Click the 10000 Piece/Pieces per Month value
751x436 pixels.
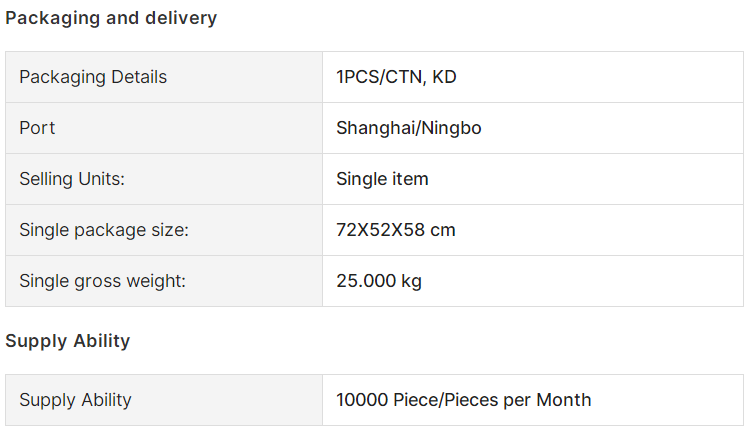coord(464,400)
